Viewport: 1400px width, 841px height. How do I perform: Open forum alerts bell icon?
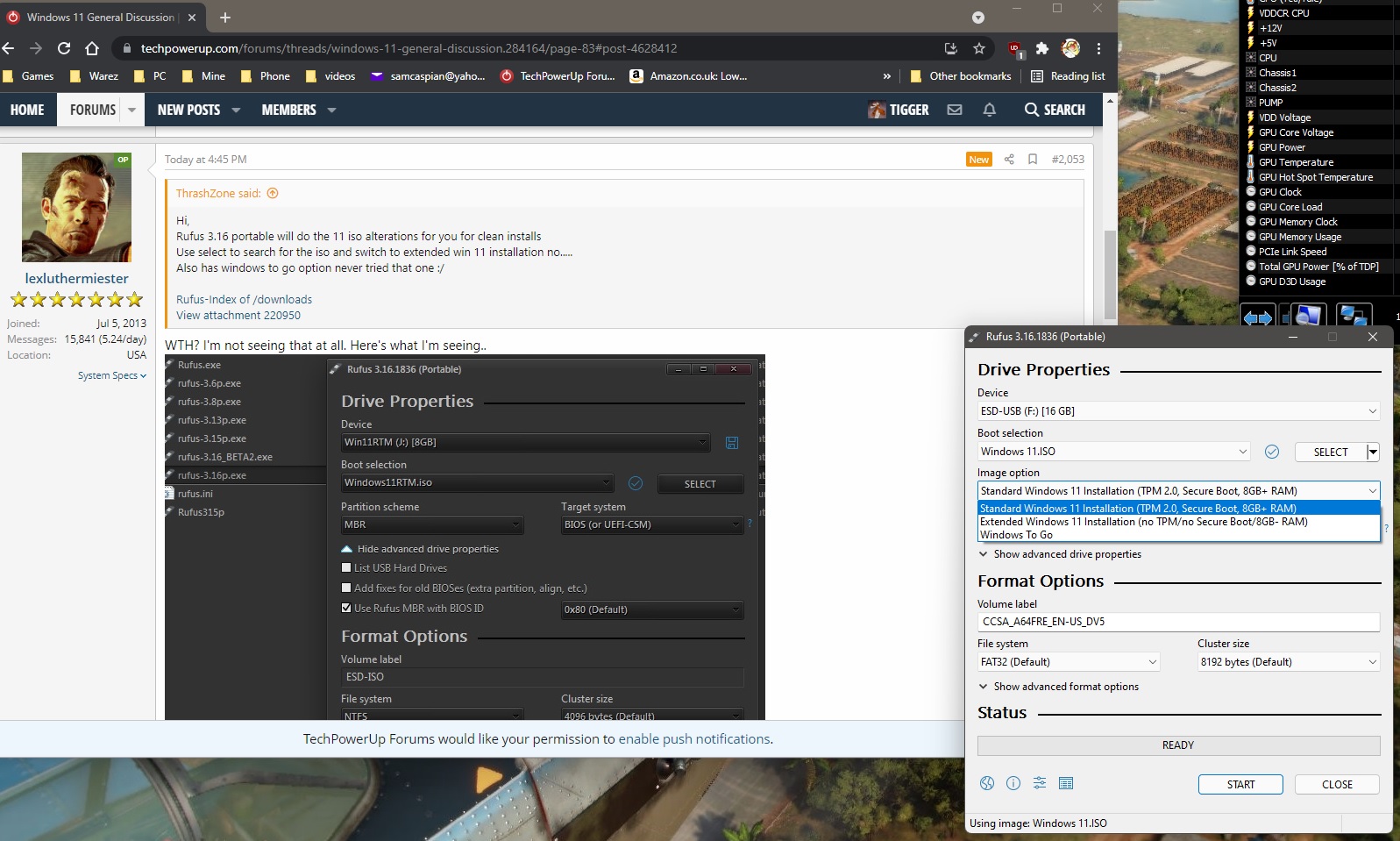click(990, 110)
